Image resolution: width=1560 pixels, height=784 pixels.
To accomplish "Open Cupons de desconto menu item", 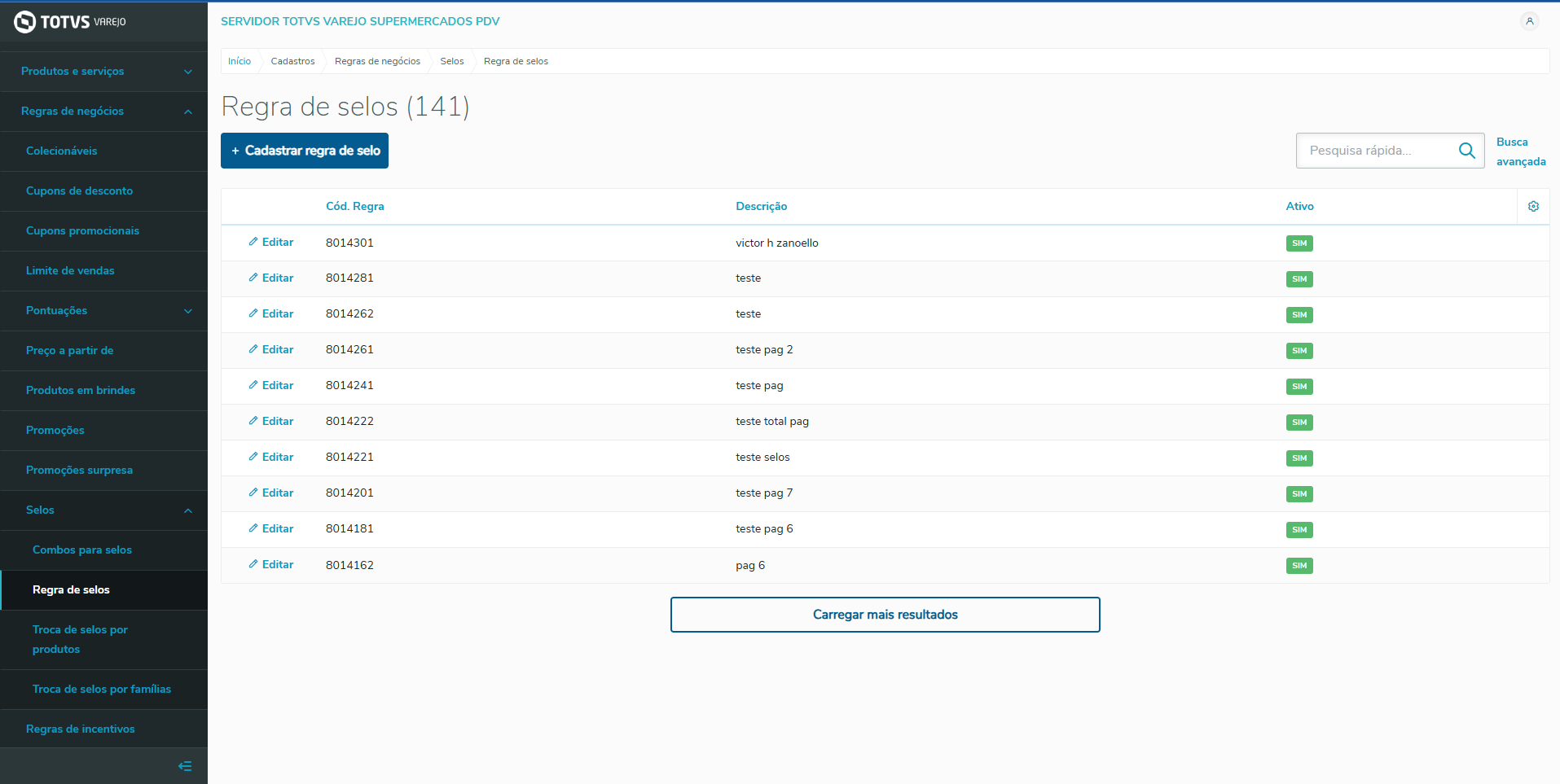I will tap(103, 191).
